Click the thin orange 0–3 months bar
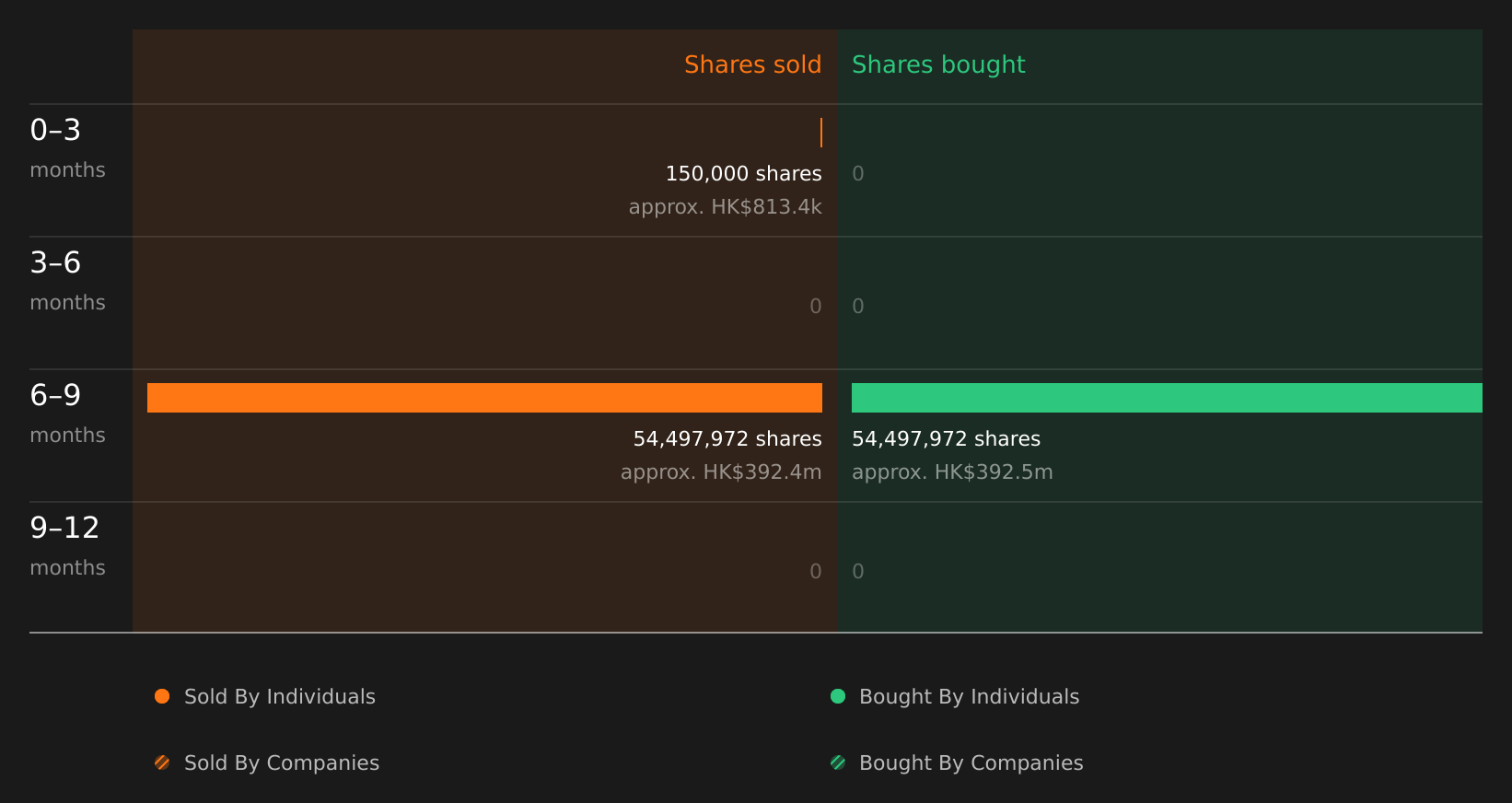Screen dimensions: 1512x803 [x=820, y=133]
